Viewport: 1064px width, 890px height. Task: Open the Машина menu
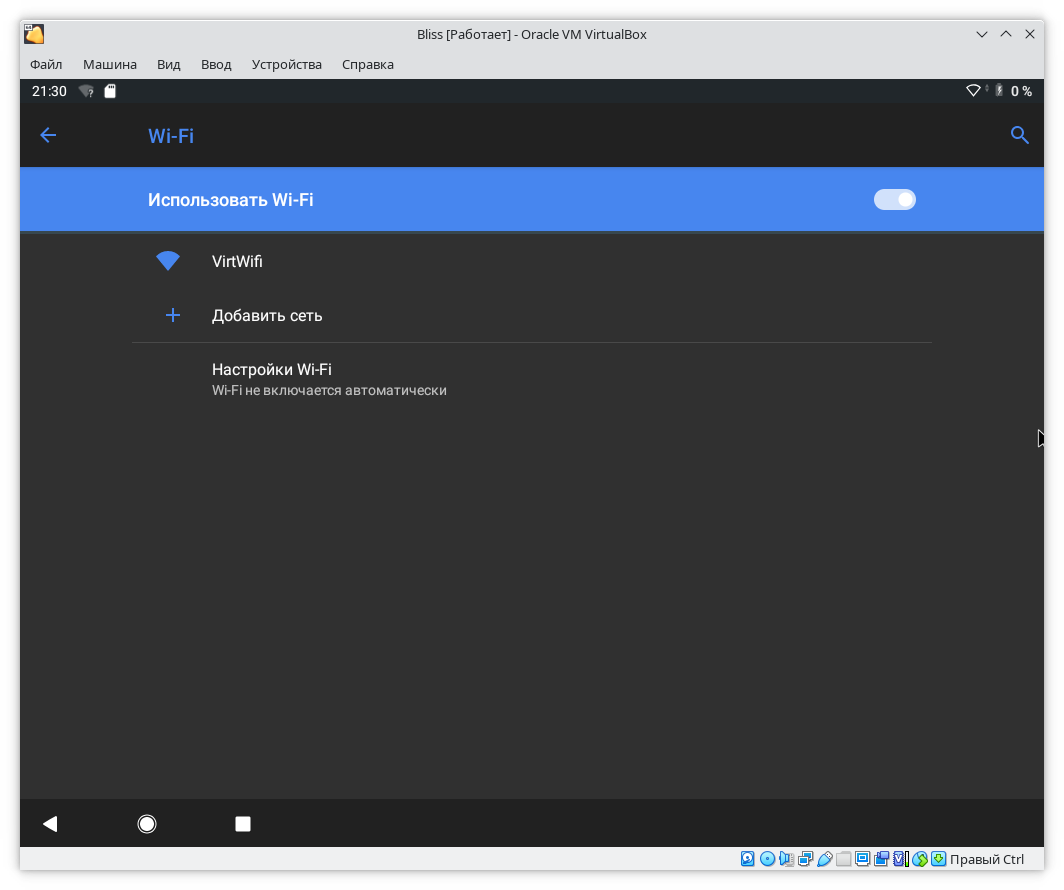click(x=109, y=64)
